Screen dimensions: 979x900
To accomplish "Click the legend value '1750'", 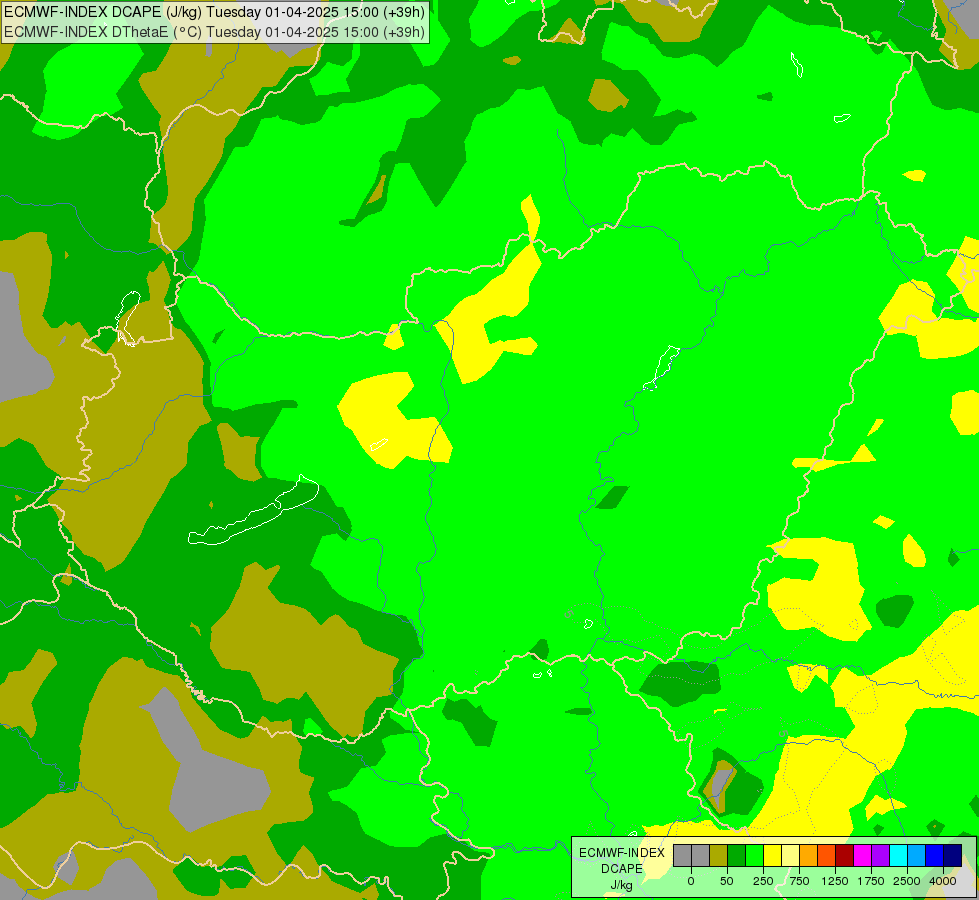I will pyautogui.click(x=871, y=881).
